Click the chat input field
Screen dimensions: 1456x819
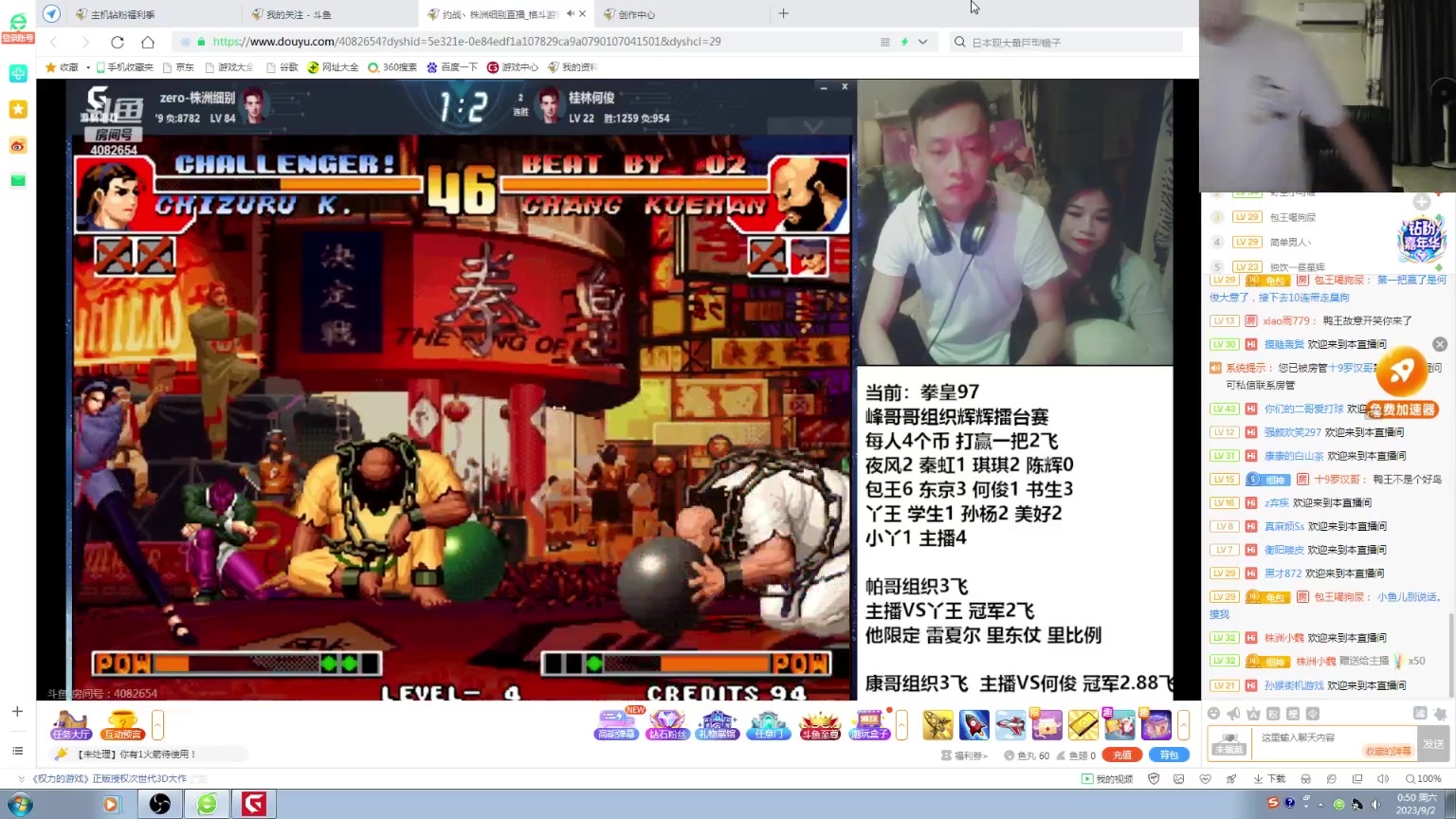coord(1334,743)
